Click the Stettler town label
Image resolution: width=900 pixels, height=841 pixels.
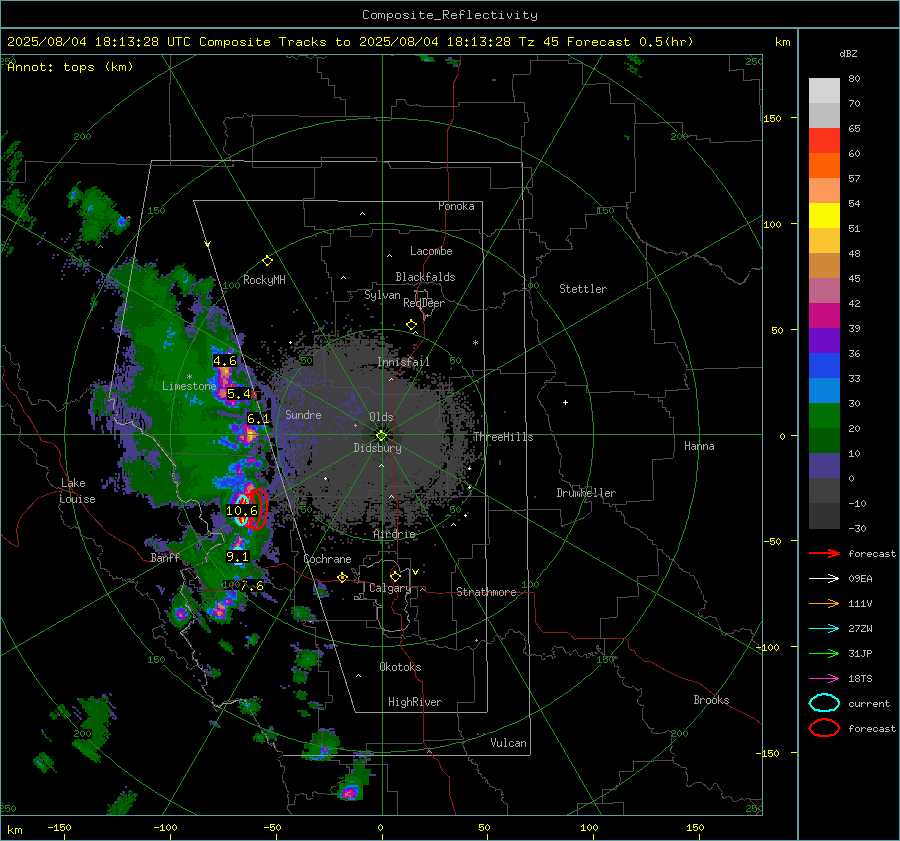tap(583, 289)
